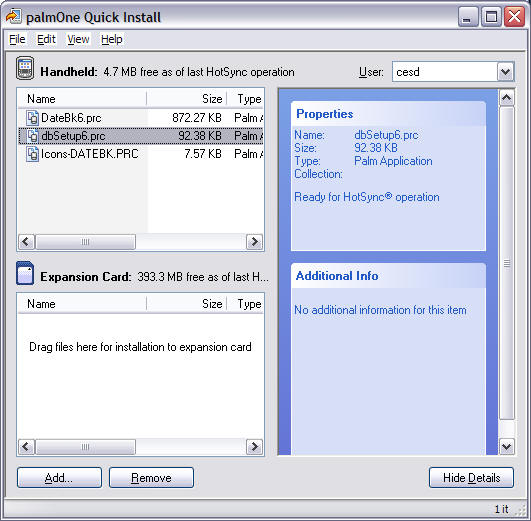Click the Icons-DATEBK.PRC file icon
Viewport: 531px width, 521px height.
pyautogui.click(x=33, y=154)
